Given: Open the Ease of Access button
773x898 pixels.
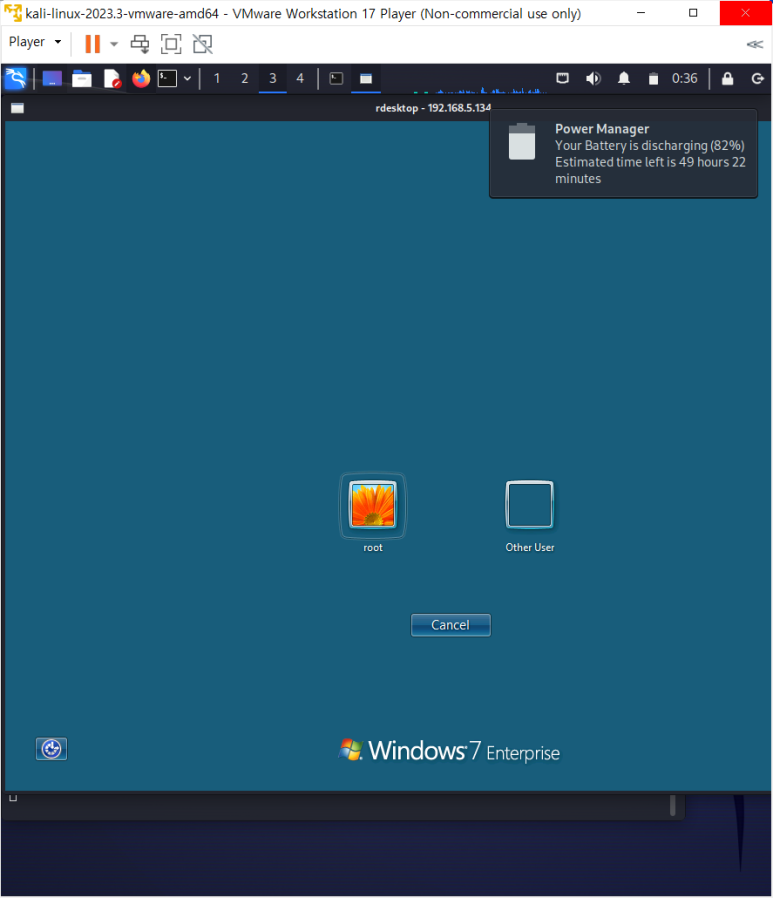Looking at the screenshot, I should point(52,749).
